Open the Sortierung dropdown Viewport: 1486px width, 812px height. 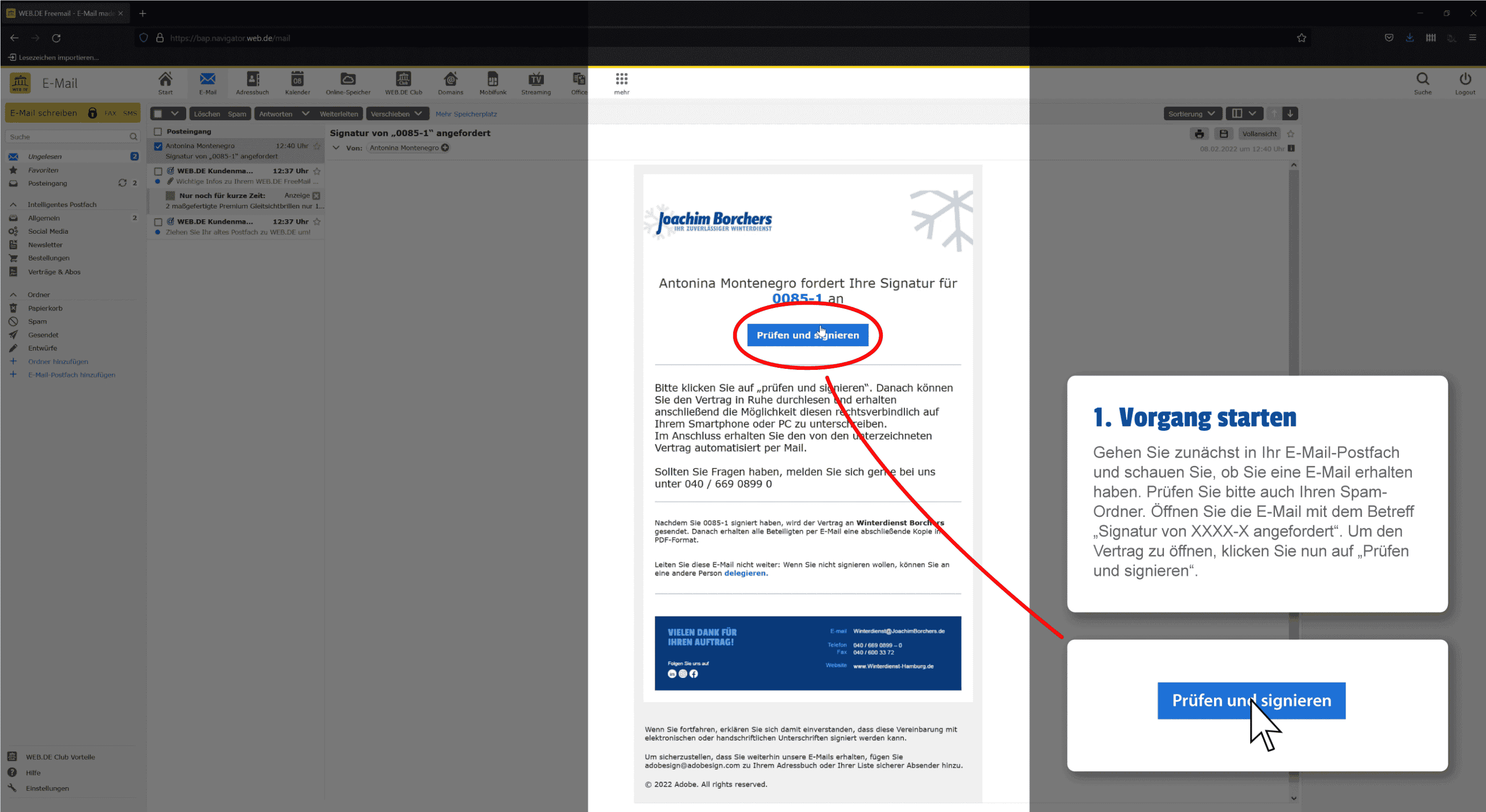pos(1191,113)
